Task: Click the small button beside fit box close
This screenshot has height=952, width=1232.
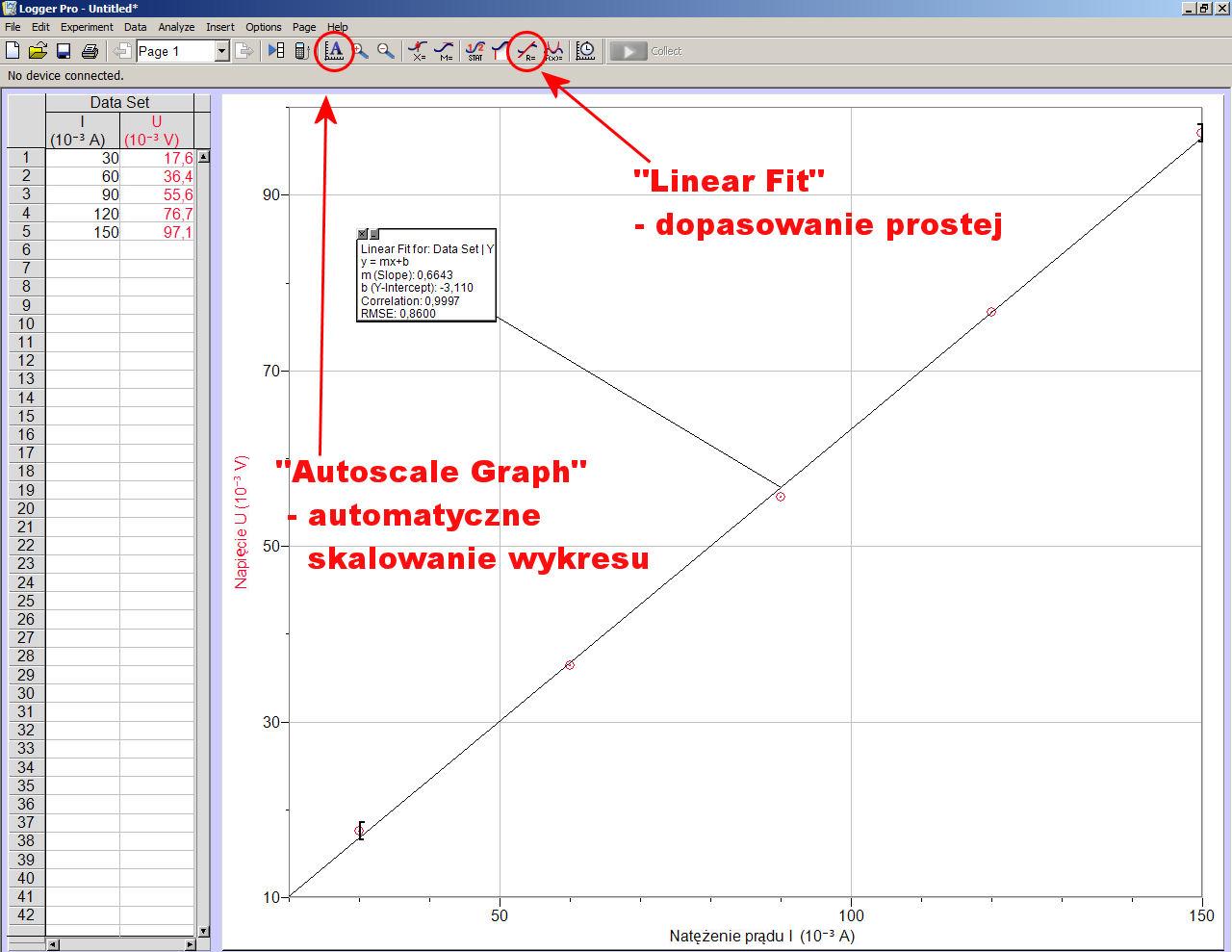Action: click(x=374, y=234)
